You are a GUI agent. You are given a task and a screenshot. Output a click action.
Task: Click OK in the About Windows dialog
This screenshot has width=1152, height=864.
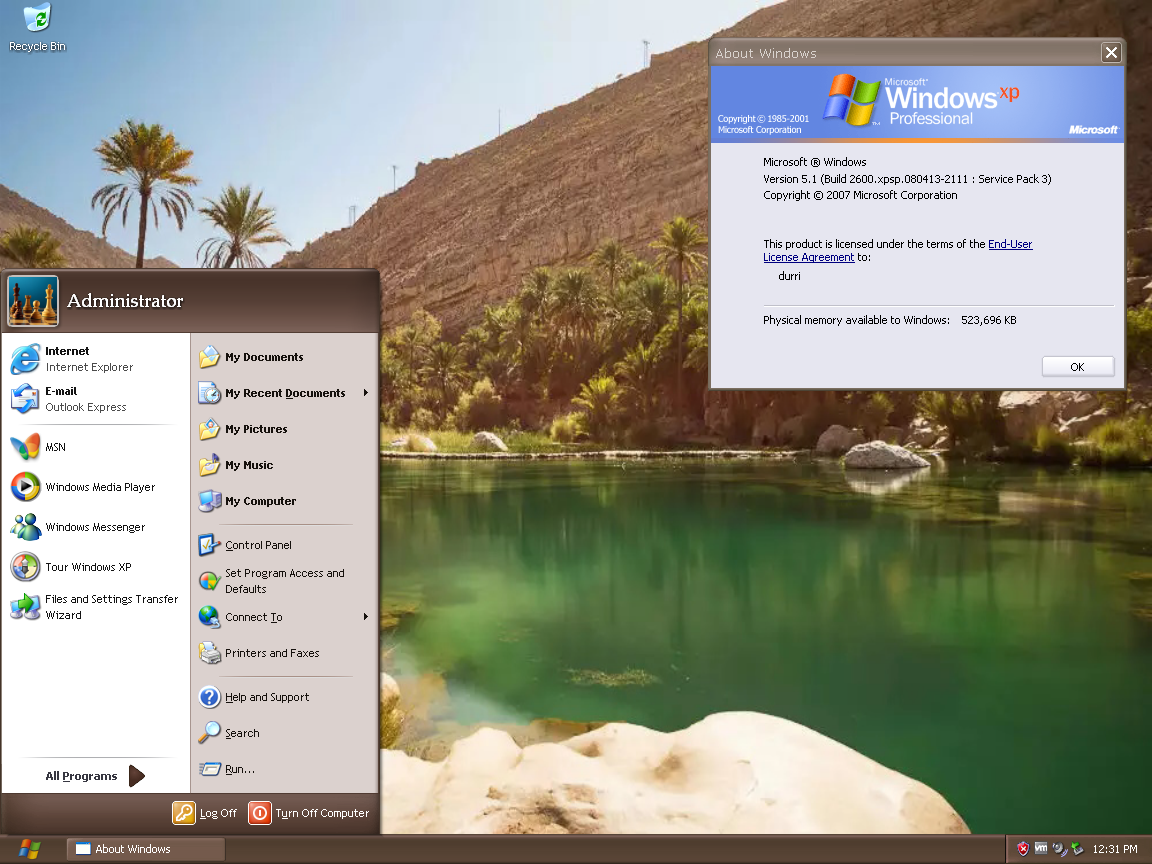click(x=1077, y=366)
